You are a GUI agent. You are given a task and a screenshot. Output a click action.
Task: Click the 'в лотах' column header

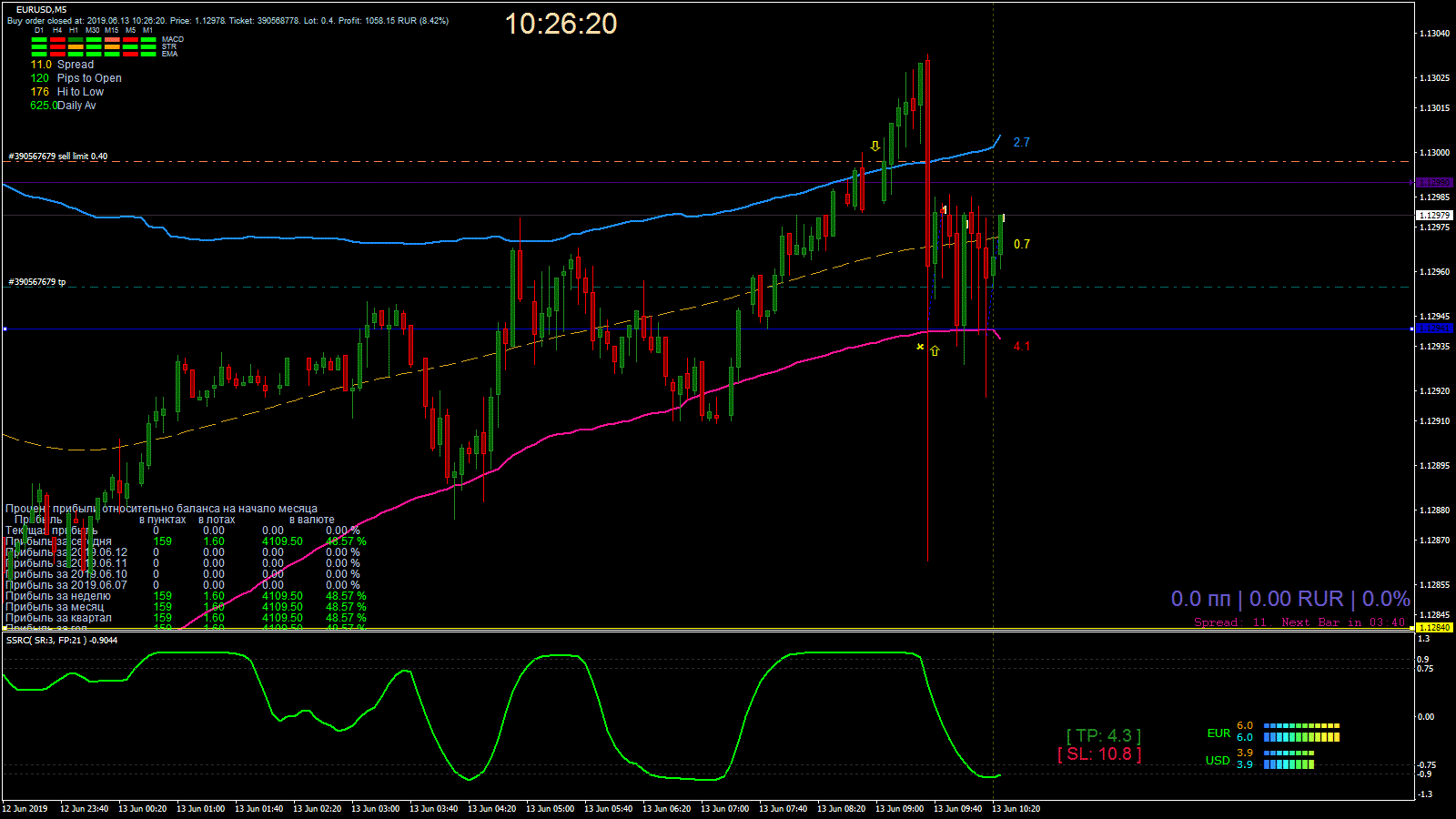[217, 520]
